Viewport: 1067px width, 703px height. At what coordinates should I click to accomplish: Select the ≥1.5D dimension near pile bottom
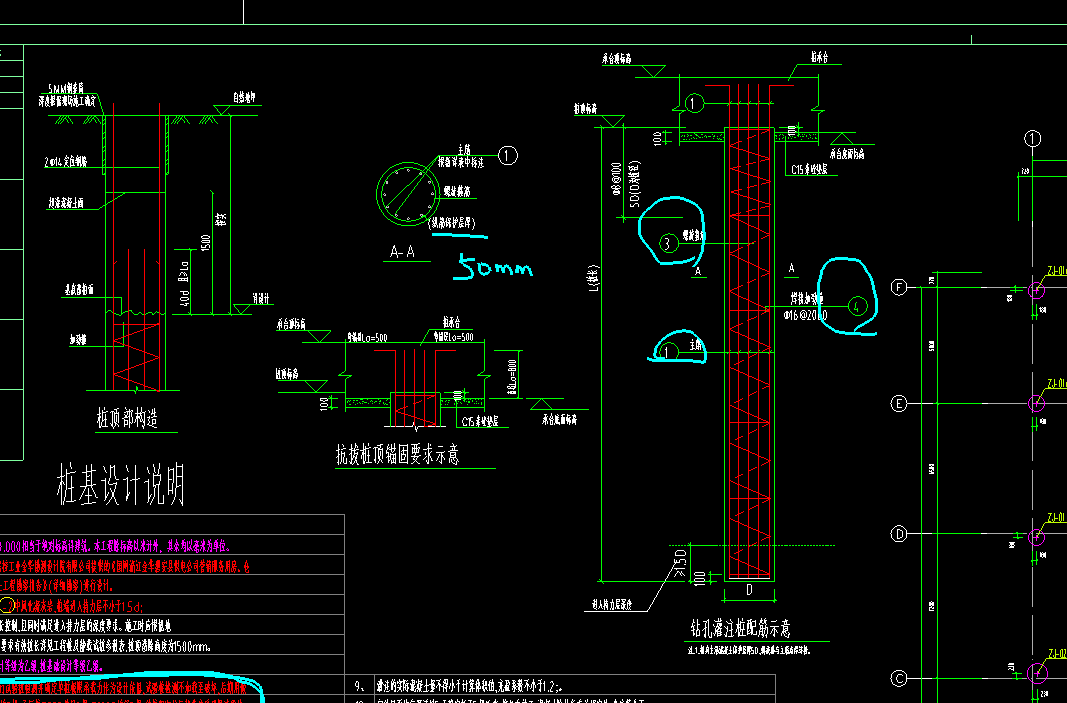point(680,564)
